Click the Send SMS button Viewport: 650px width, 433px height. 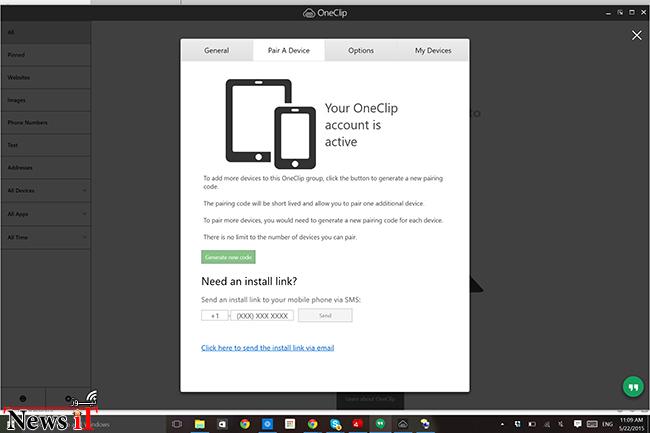pos(325,316)
